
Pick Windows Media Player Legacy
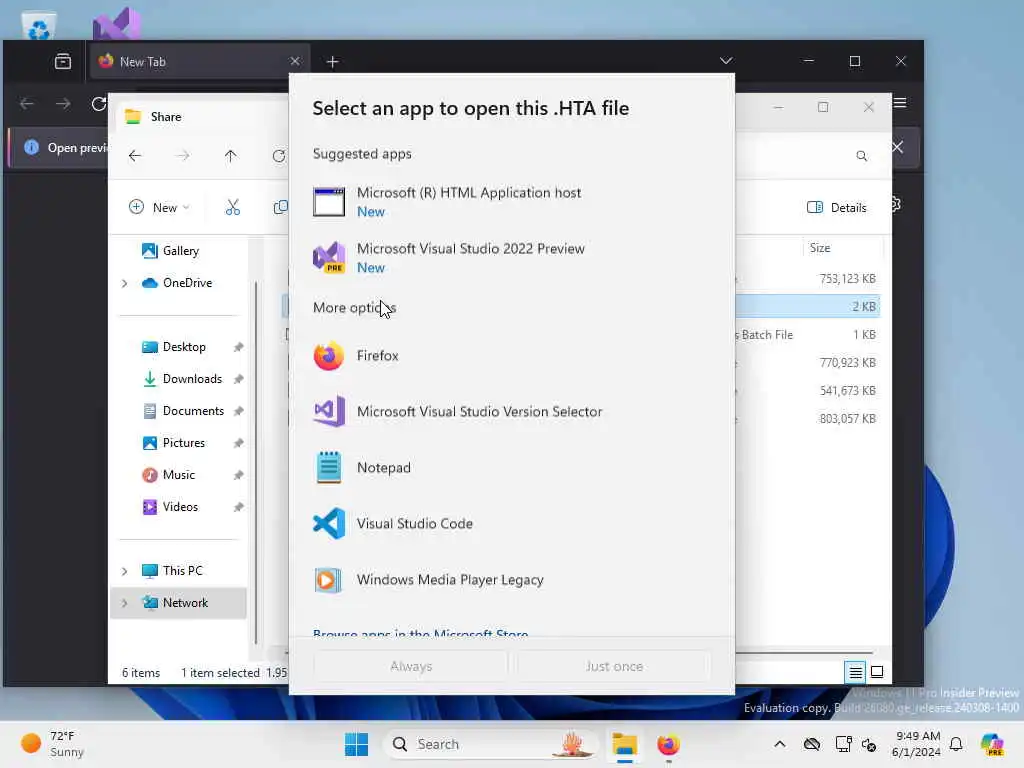[x=511, y=580]
